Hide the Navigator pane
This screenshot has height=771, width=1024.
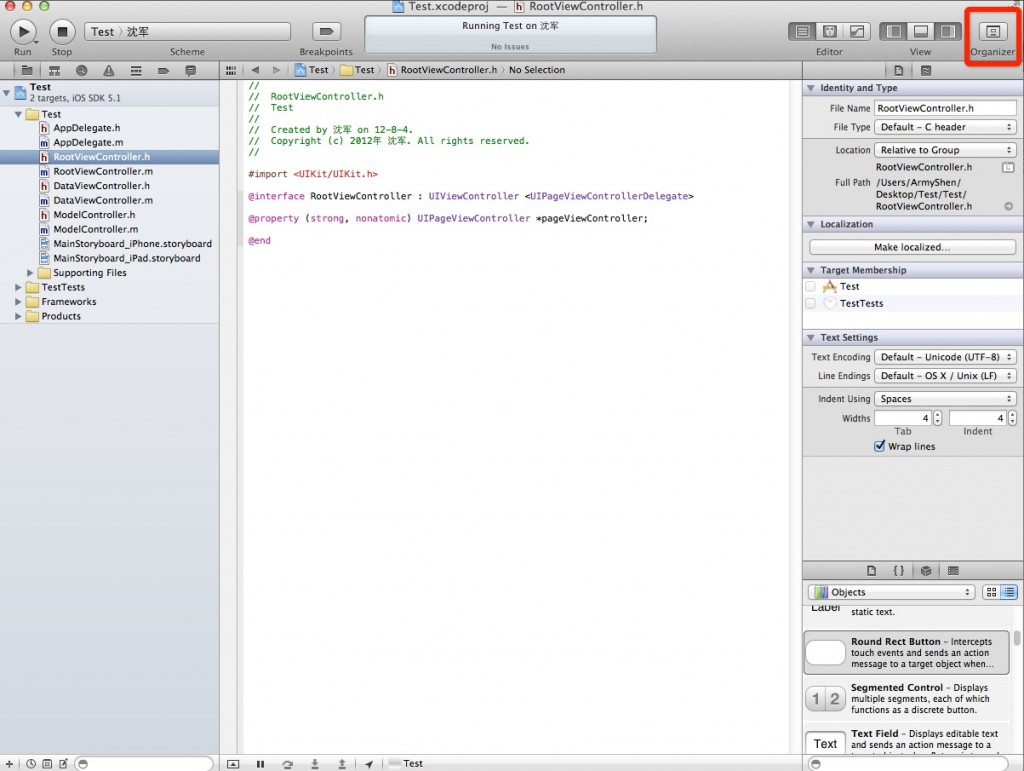892,32
